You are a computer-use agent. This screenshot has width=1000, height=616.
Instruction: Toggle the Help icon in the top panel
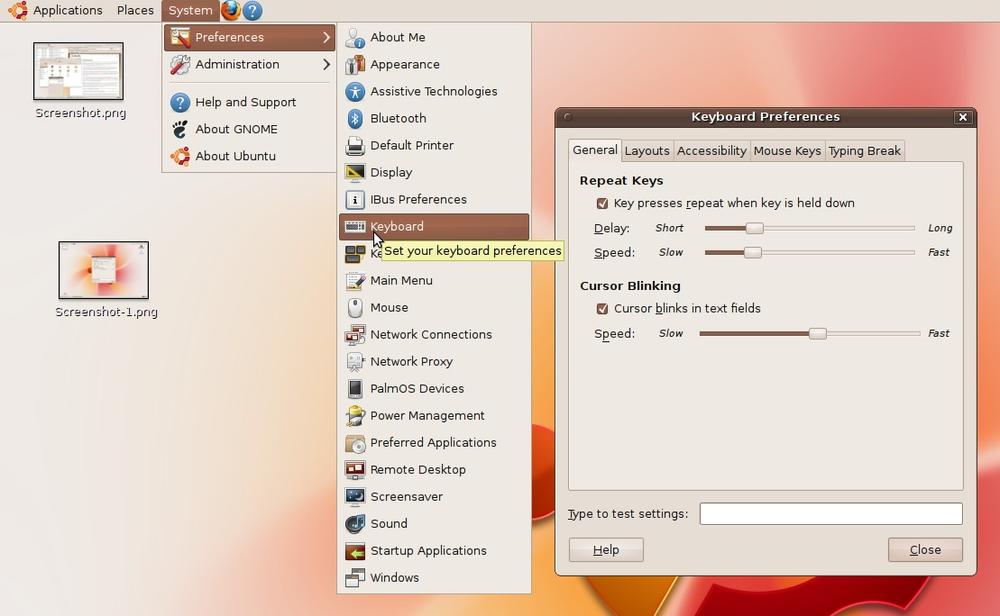tap(250, 11)
